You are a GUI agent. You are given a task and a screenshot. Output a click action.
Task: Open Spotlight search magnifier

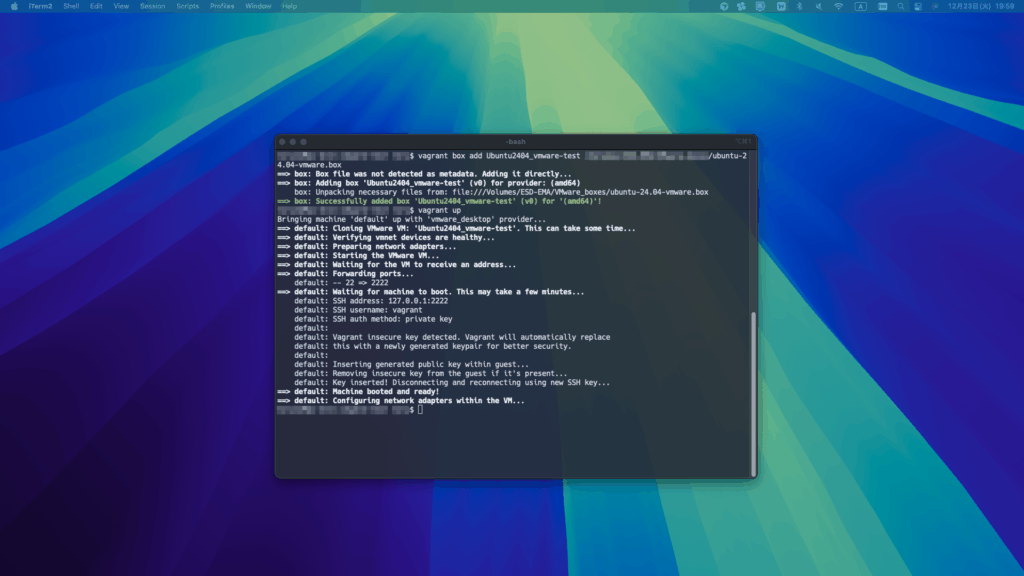899,6
